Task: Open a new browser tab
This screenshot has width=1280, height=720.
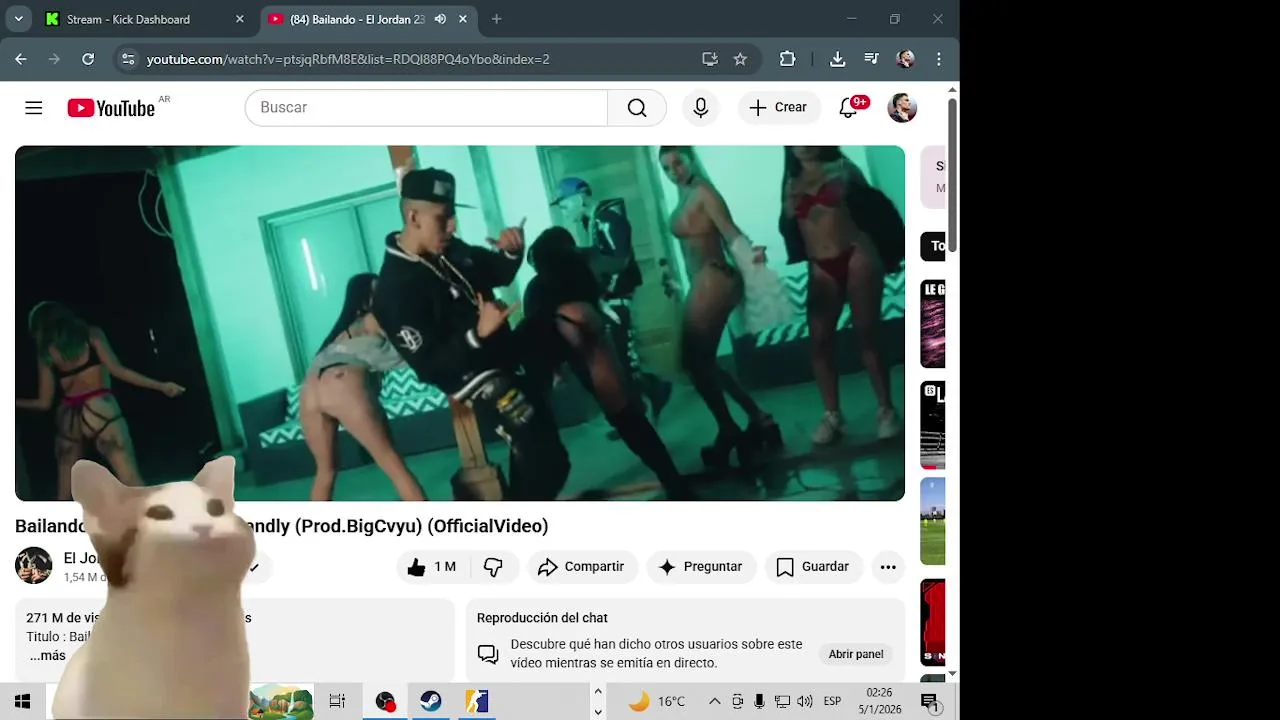Action: click(x=497, y=19)
